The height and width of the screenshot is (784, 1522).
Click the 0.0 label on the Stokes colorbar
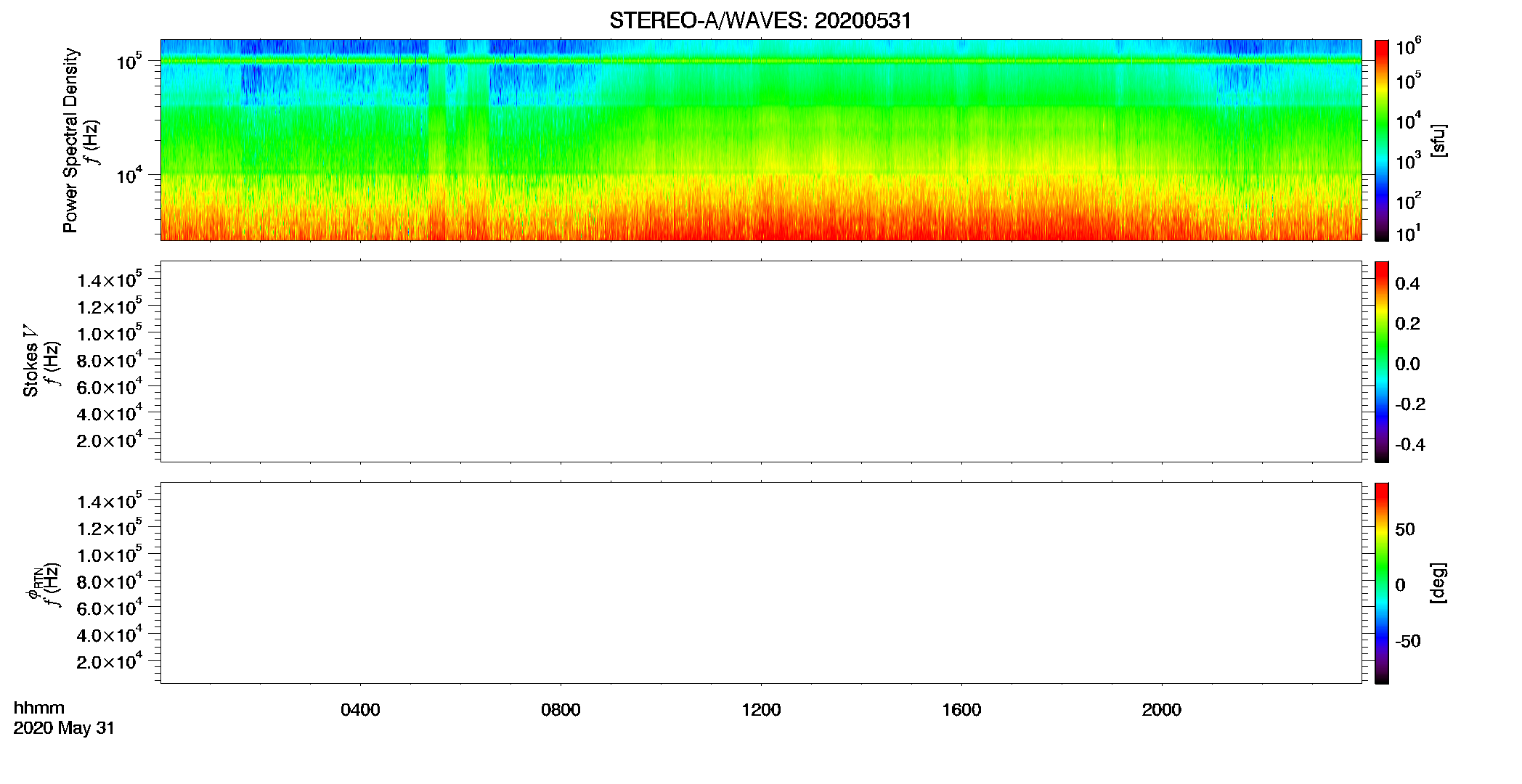1407,364
